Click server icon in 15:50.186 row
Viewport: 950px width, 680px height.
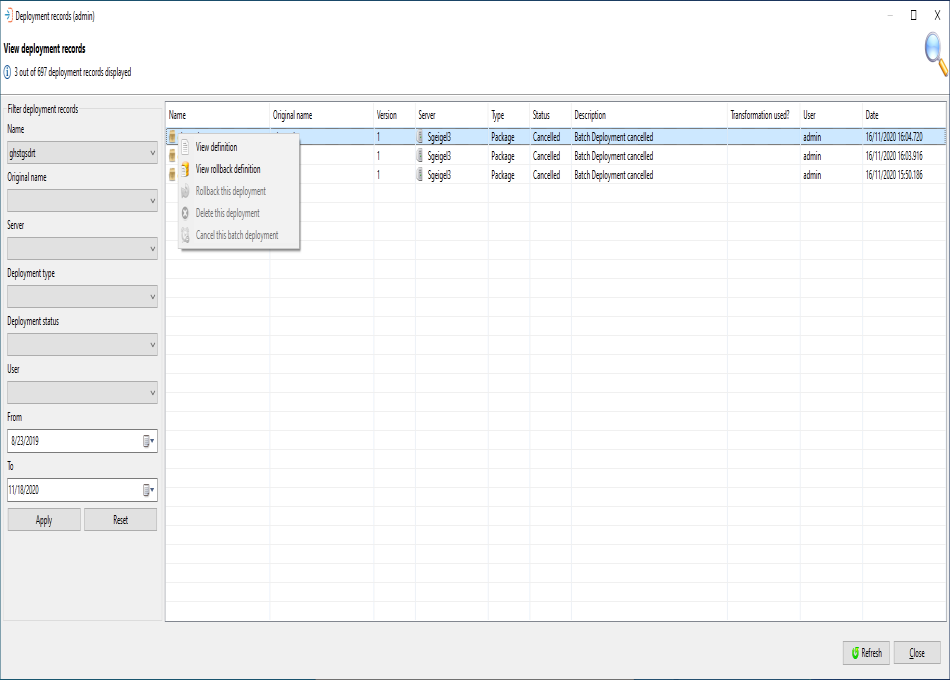(x=420, y=175)
